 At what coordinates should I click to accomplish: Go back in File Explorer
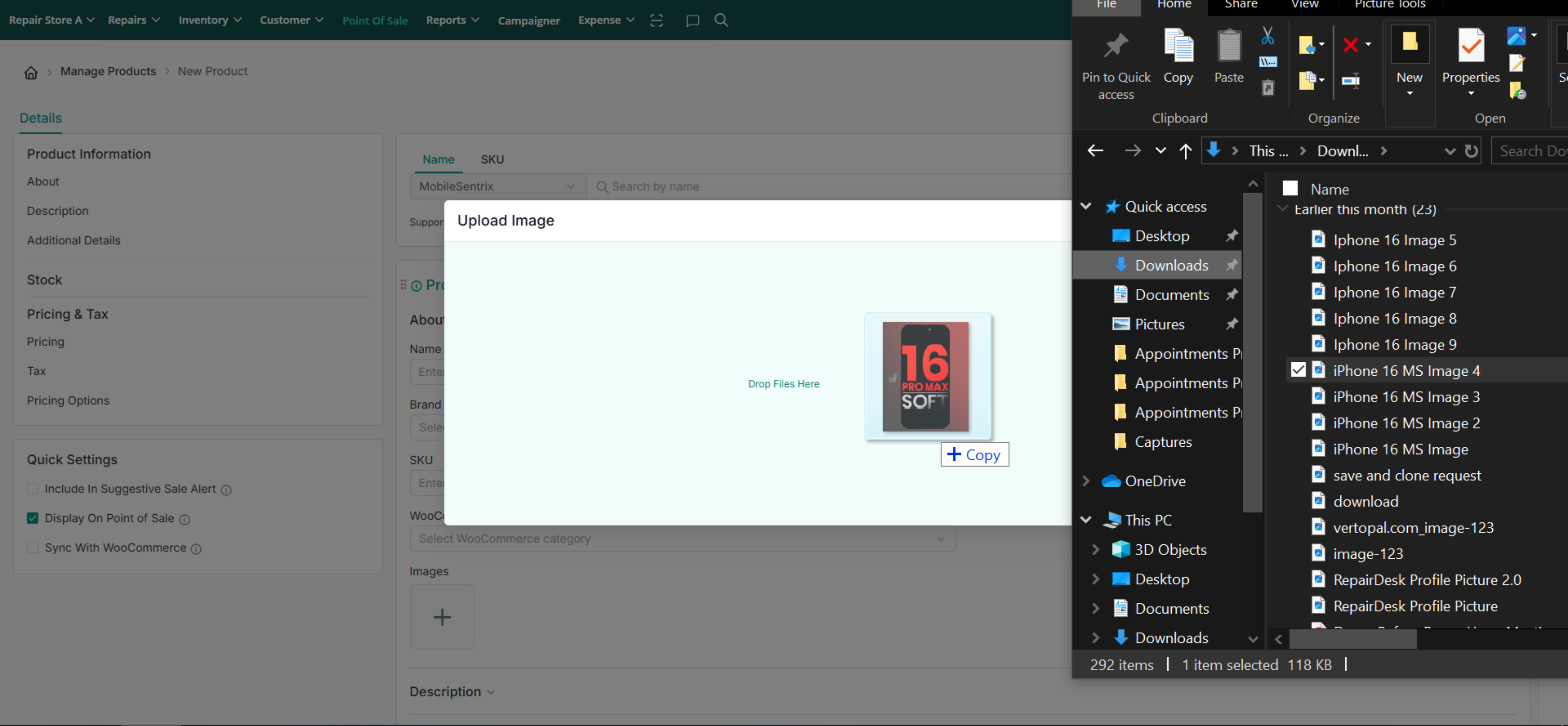[x=1095, y=150]
